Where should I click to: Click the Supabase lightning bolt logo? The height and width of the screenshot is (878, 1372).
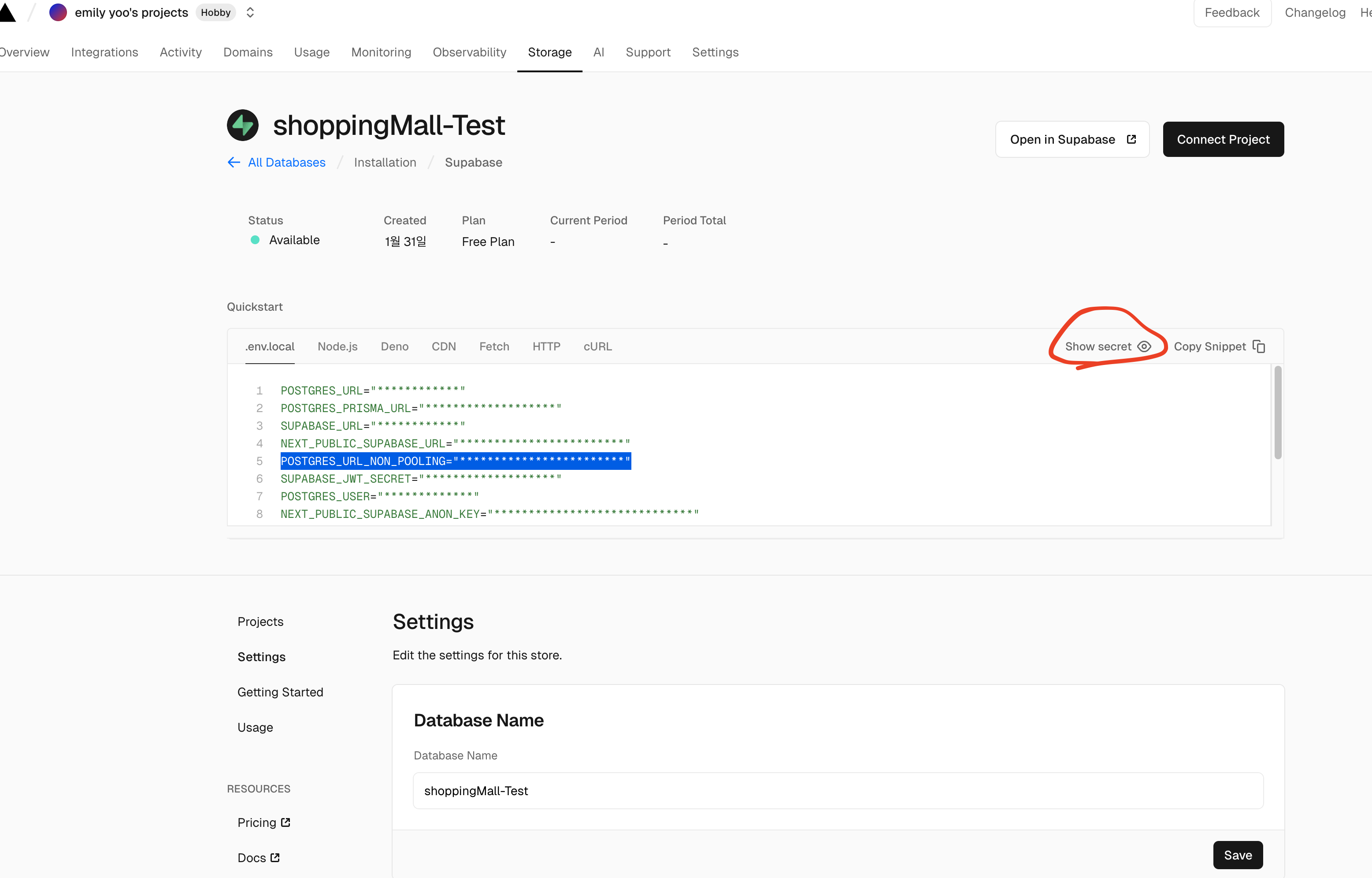[243, 126]
